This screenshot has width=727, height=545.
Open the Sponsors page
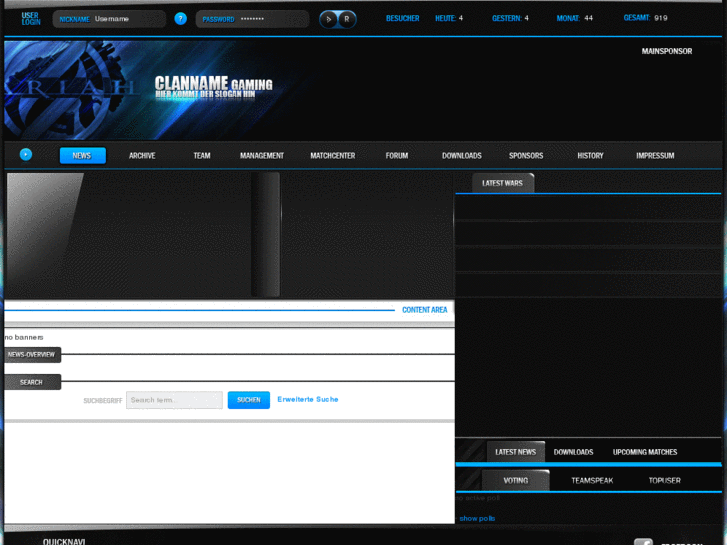pyautogui.click(x=526, y=156)
